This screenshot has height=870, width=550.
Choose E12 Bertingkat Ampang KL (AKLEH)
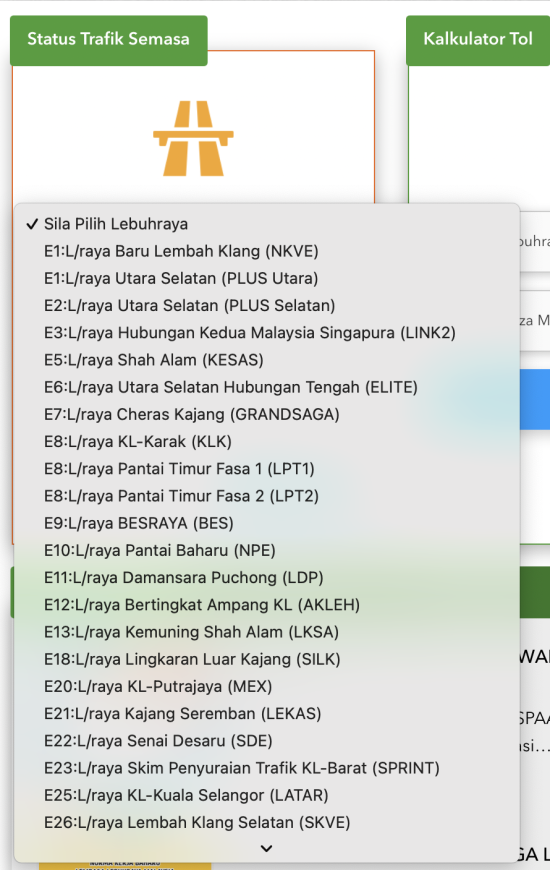[x=267, y=605]
